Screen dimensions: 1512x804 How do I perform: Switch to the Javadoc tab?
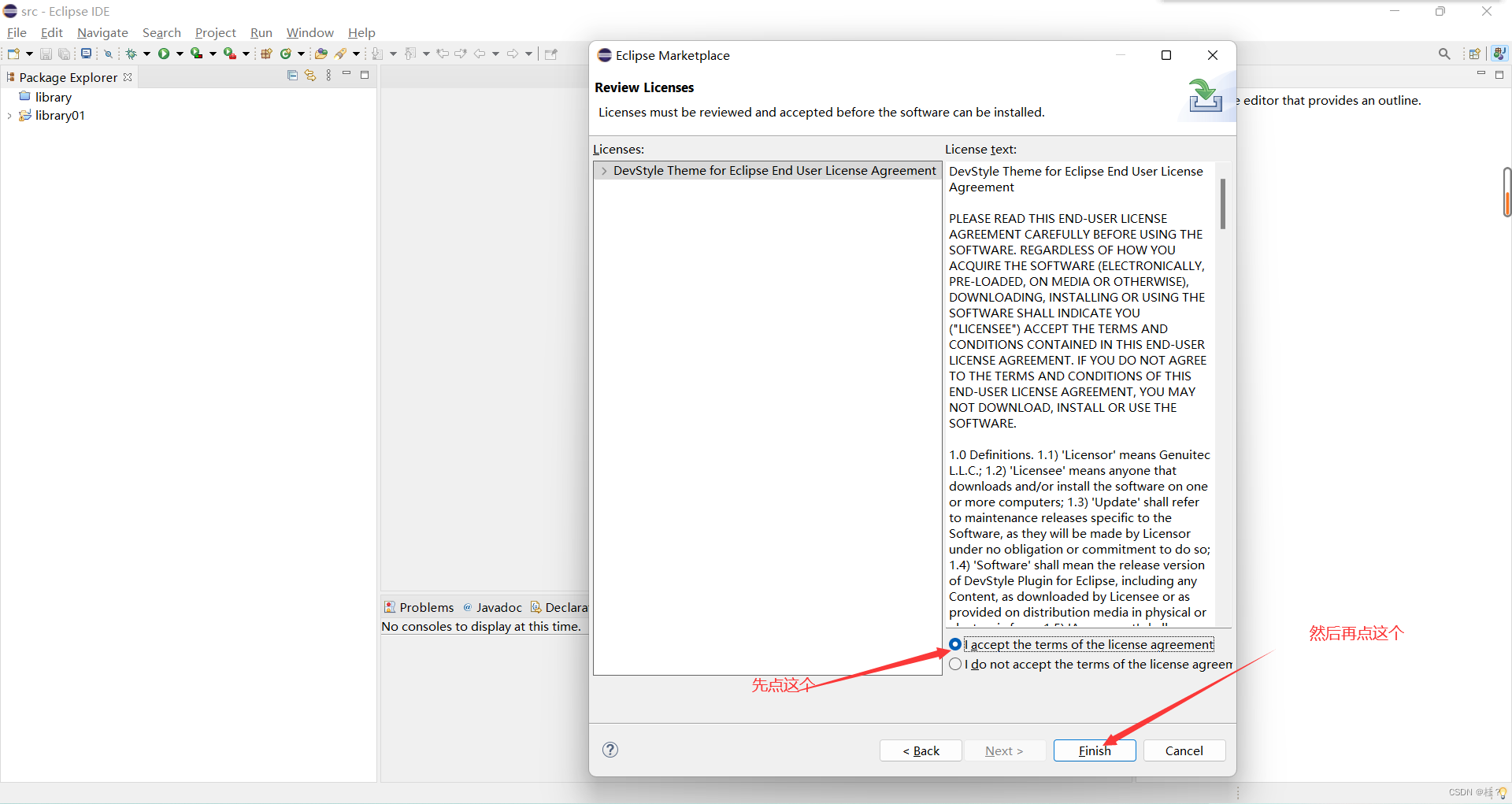point(492,607)
